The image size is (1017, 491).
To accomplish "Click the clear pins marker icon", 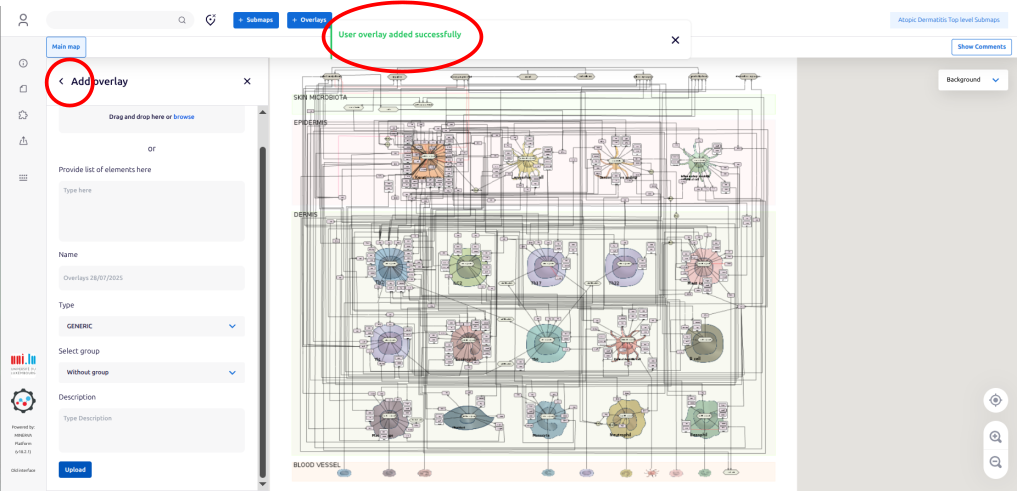I will tap(211, 20).
